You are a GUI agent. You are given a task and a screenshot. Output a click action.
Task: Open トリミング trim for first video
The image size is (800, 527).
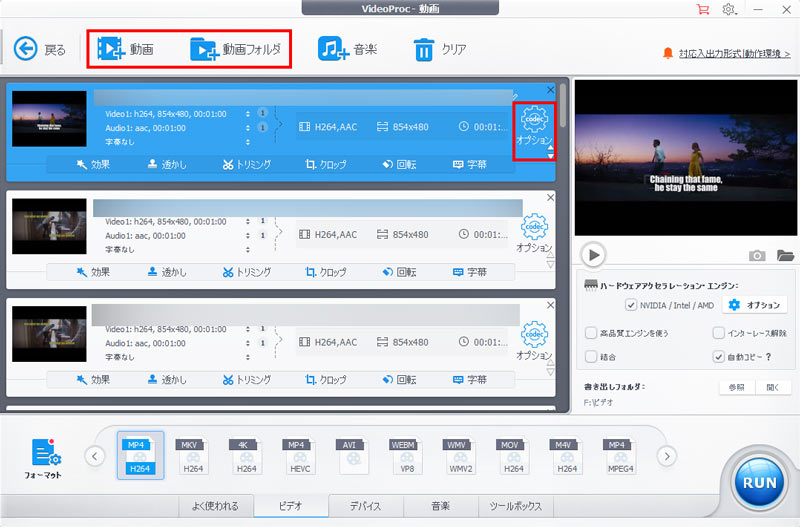pos(246,164)
